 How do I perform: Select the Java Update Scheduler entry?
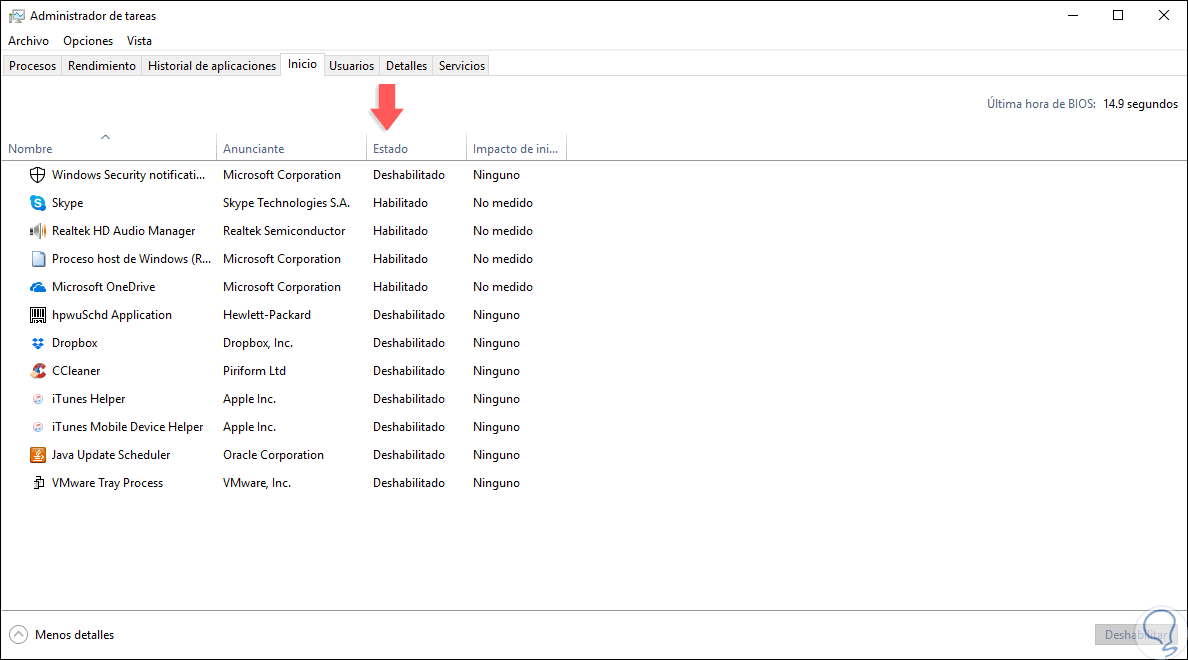click(x=111, y=455)
